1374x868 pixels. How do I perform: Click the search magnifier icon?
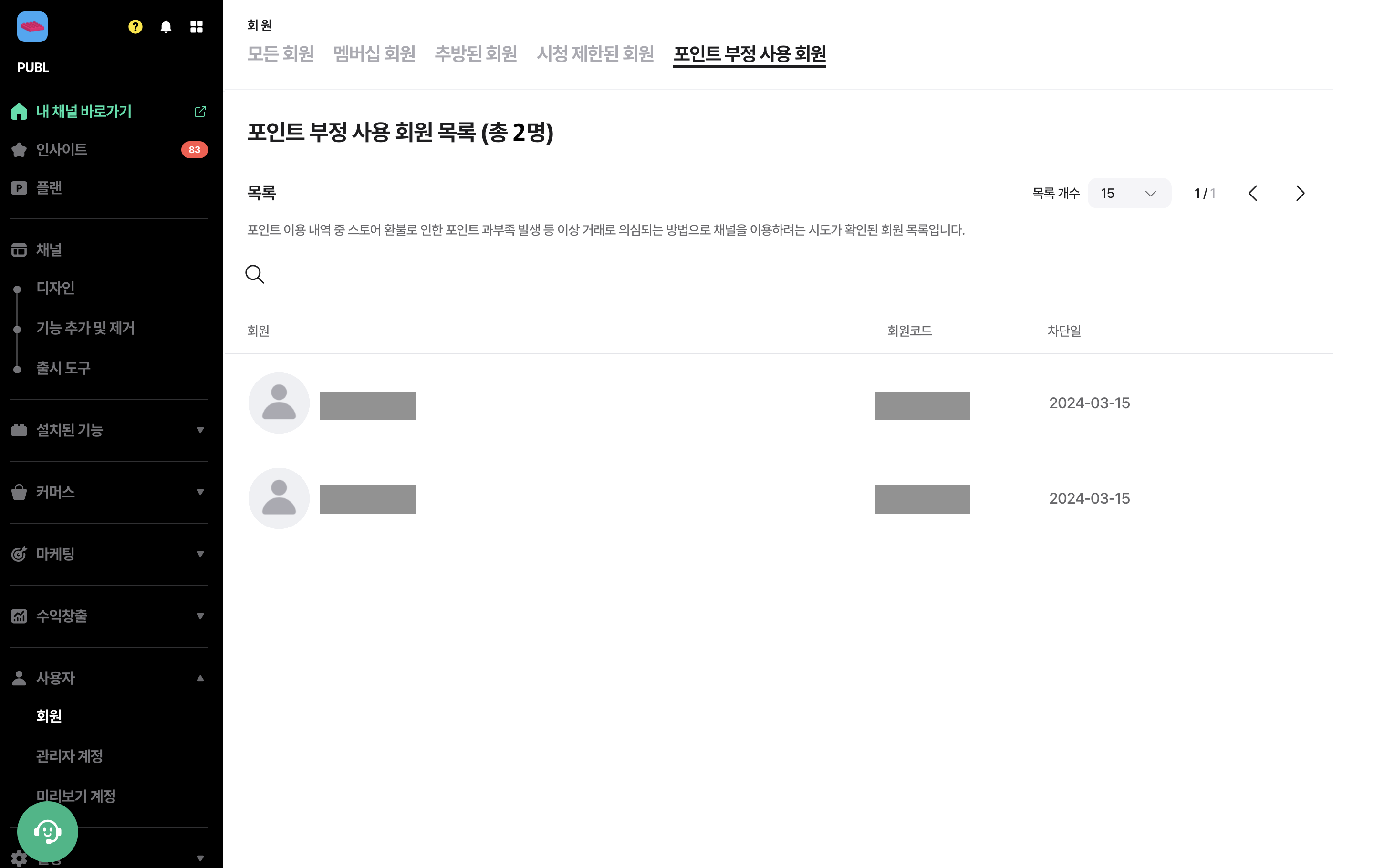[255, 274]
